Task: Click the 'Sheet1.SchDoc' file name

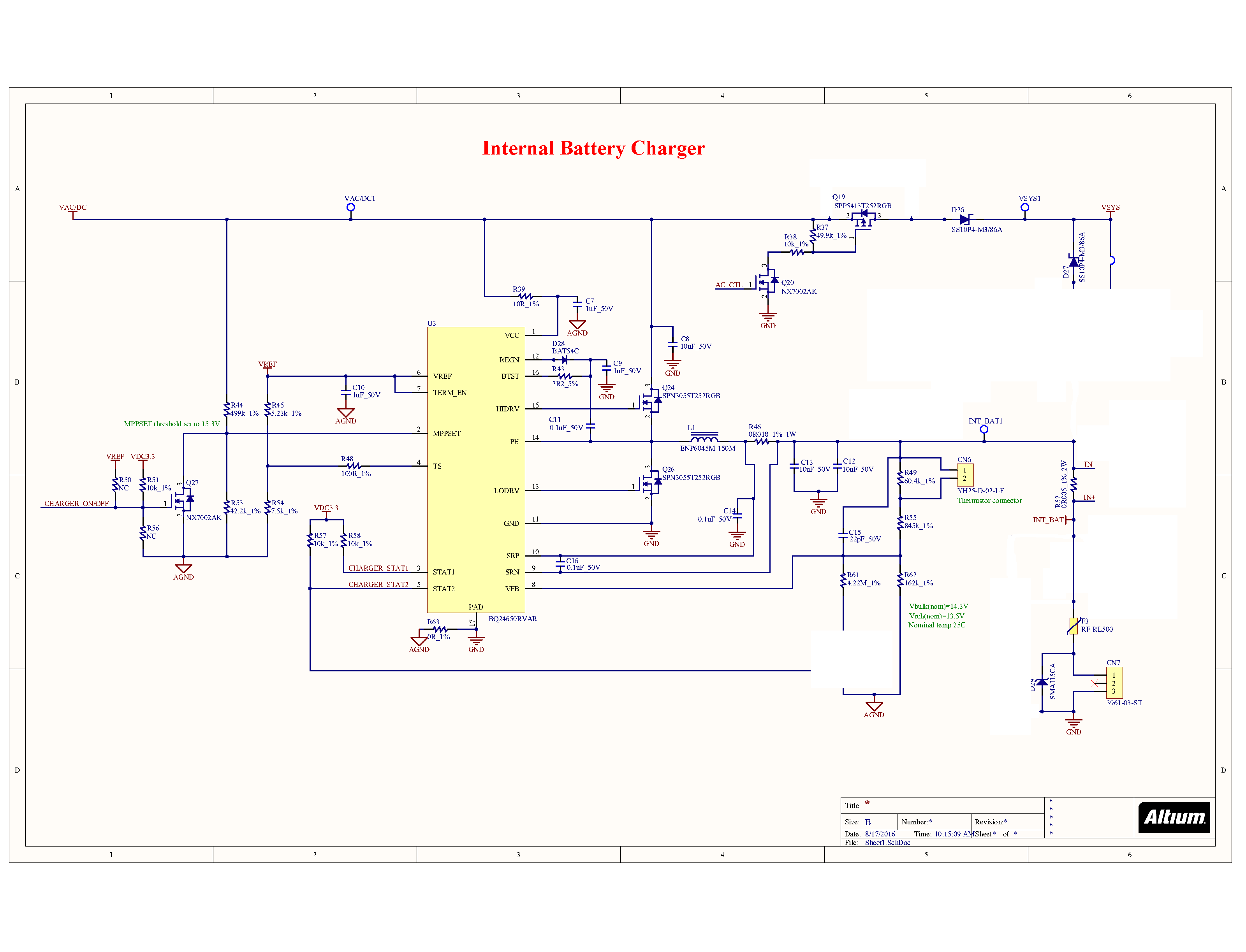Action: pyautogui.click(x=888, y=843)
